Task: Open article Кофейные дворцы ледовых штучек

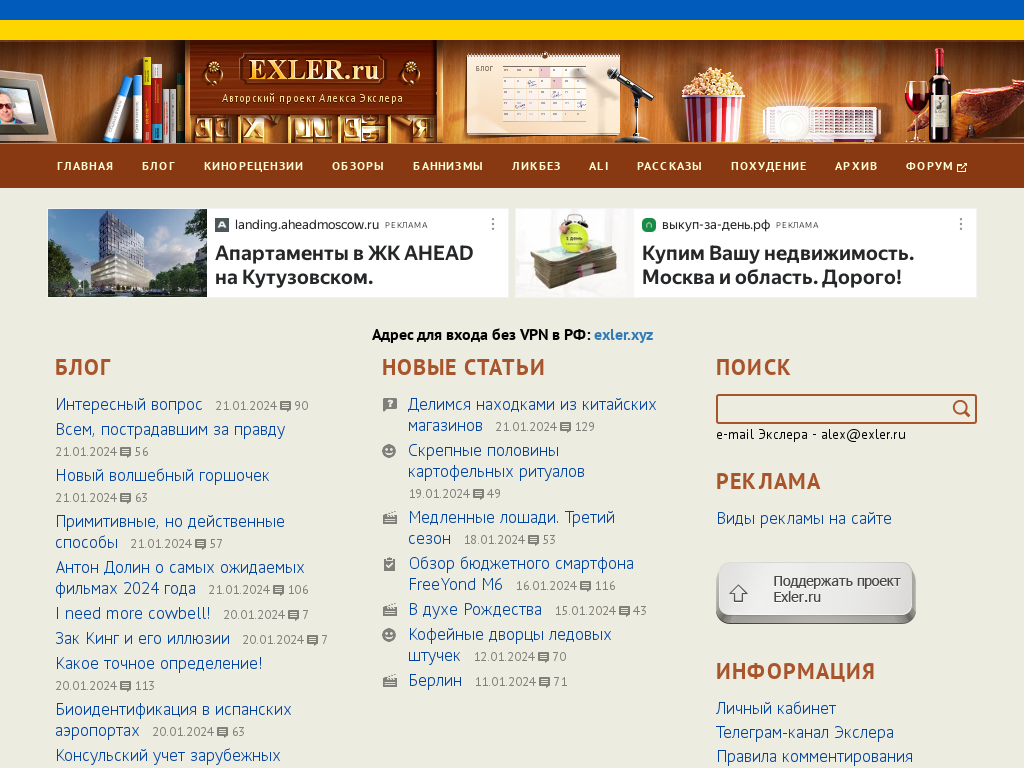Action: click(x=509, y=645)
